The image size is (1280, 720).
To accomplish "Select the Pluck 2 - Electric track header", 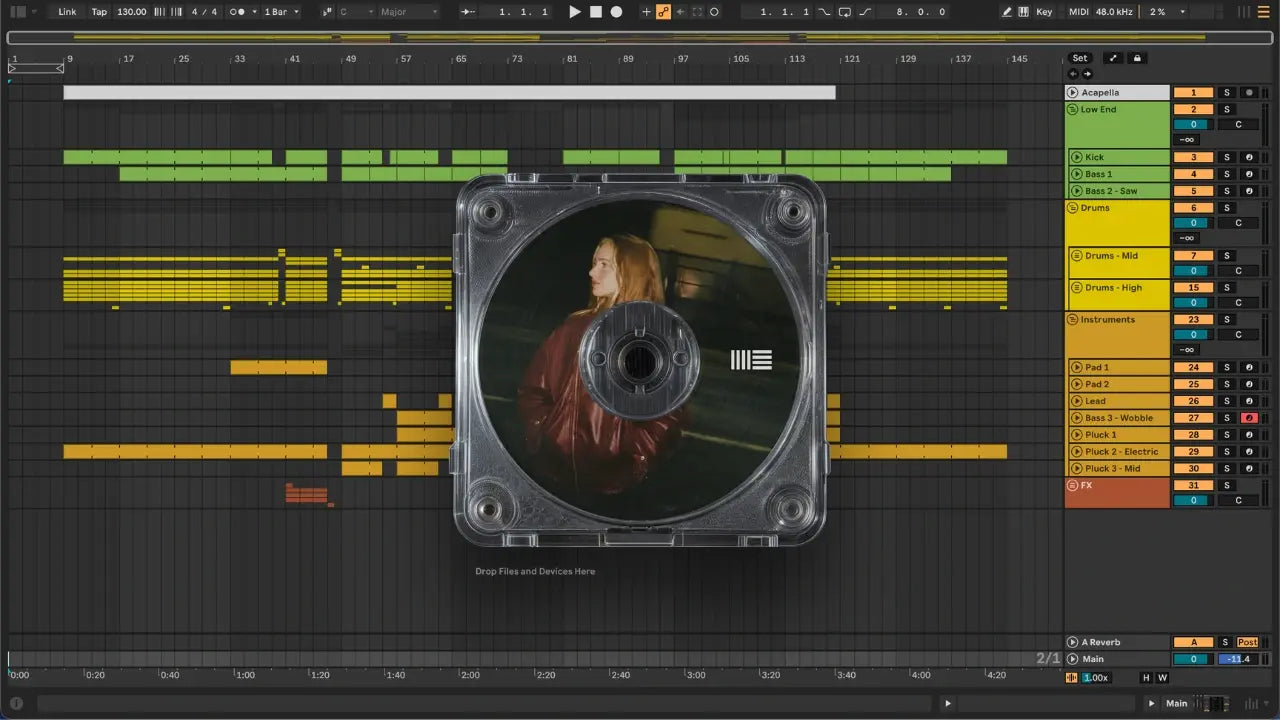I will tap(1118, 452).
